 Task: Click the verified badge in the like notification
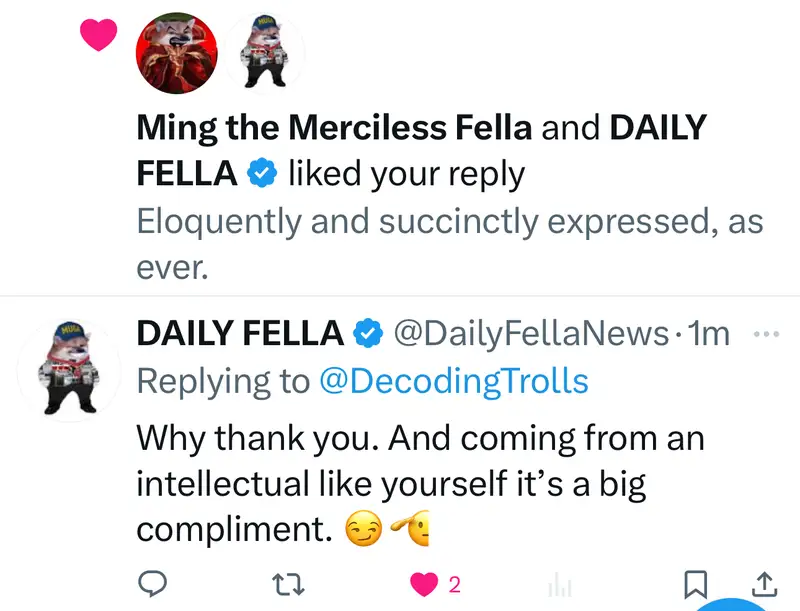(x=262, y=174)
